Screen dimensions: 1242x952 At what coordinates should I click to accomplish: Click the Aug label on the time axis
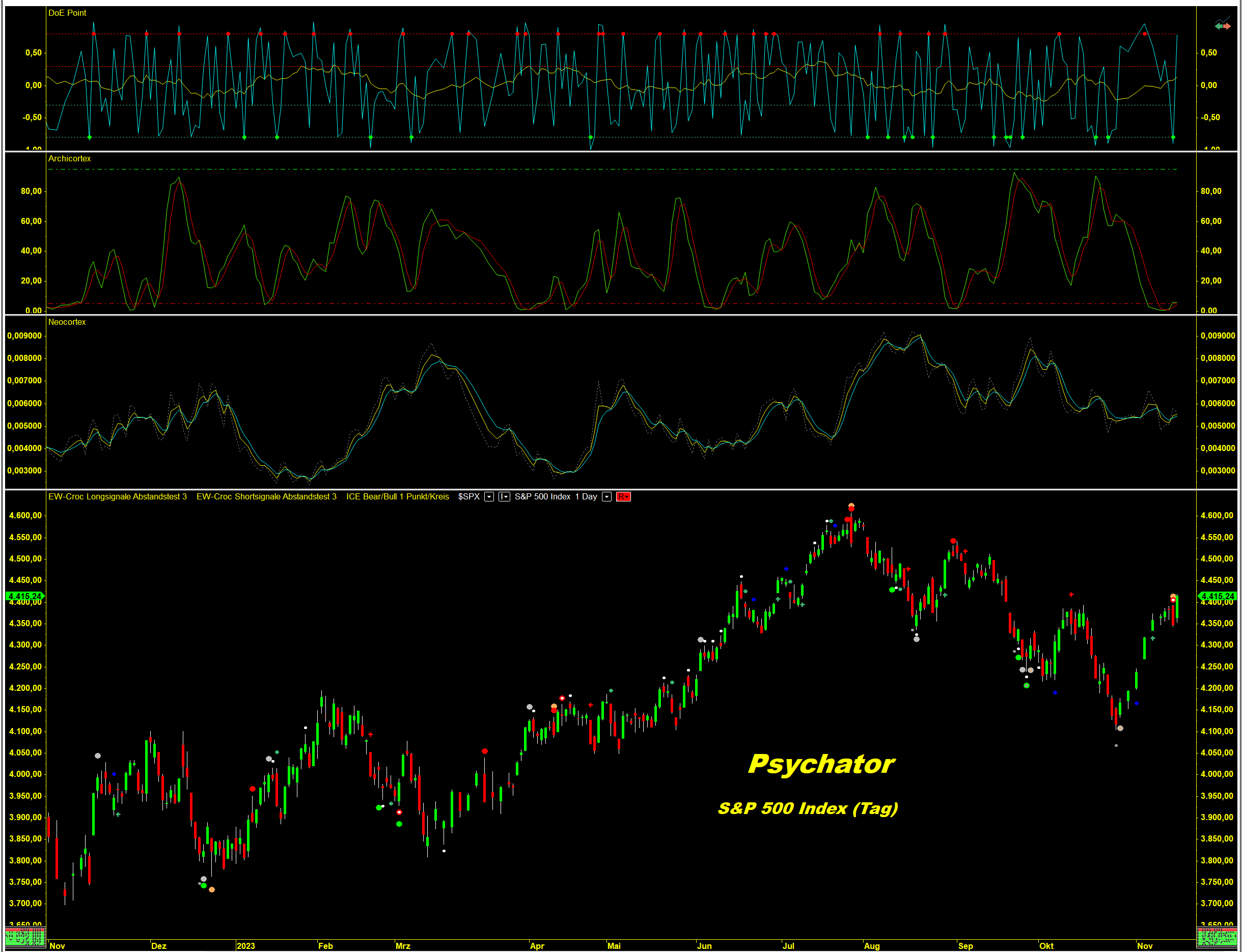pyautogui.click(x=872, y=946)
